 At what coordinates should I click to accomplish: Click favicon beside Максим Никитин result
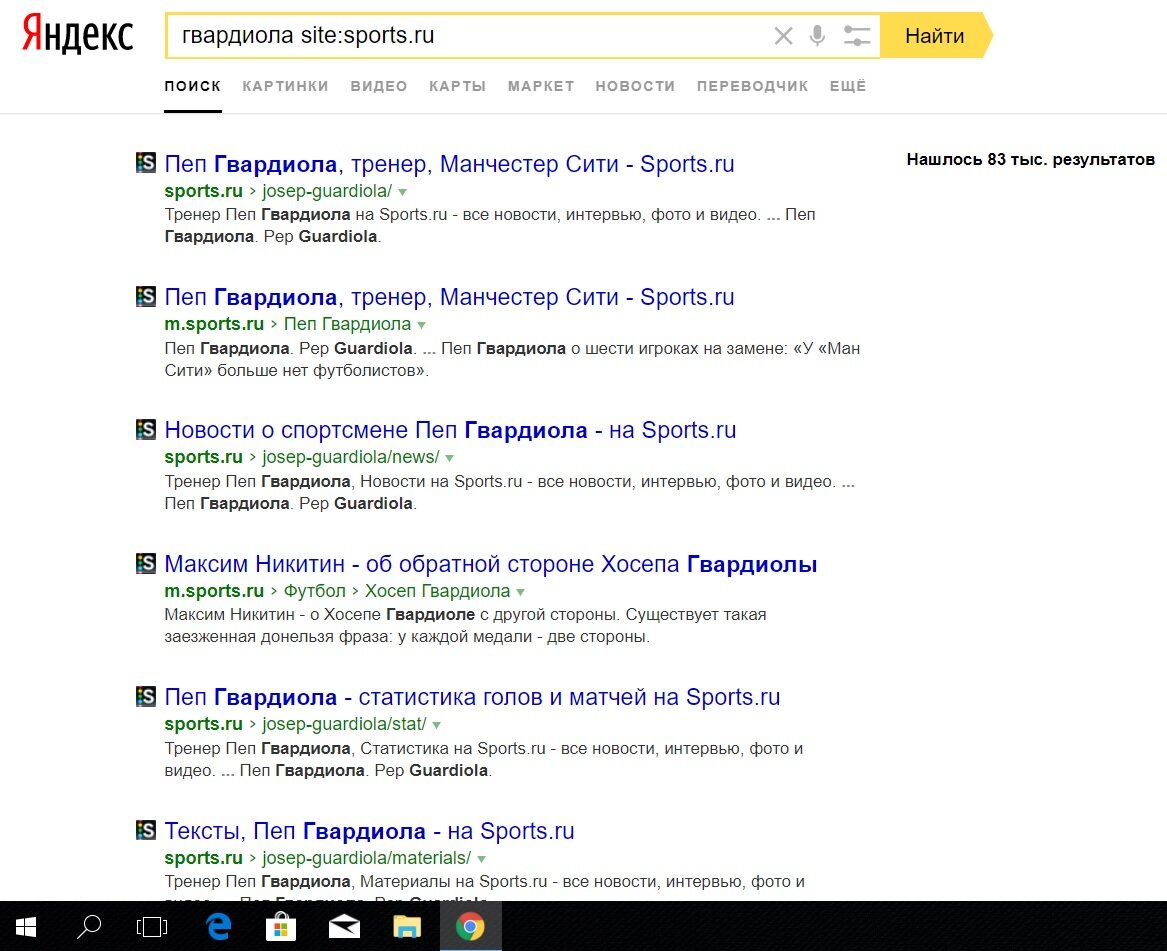click(x=146, y=563)
